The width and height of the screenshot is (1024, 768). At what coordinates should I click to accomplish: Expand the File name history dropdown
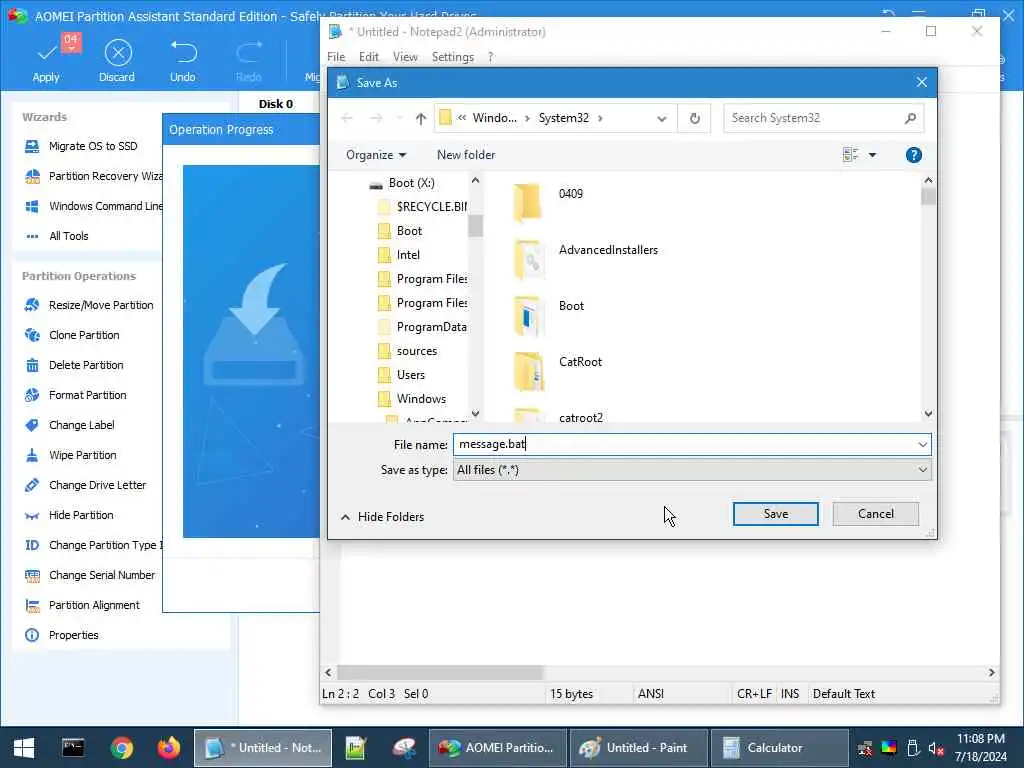point(922,445)
